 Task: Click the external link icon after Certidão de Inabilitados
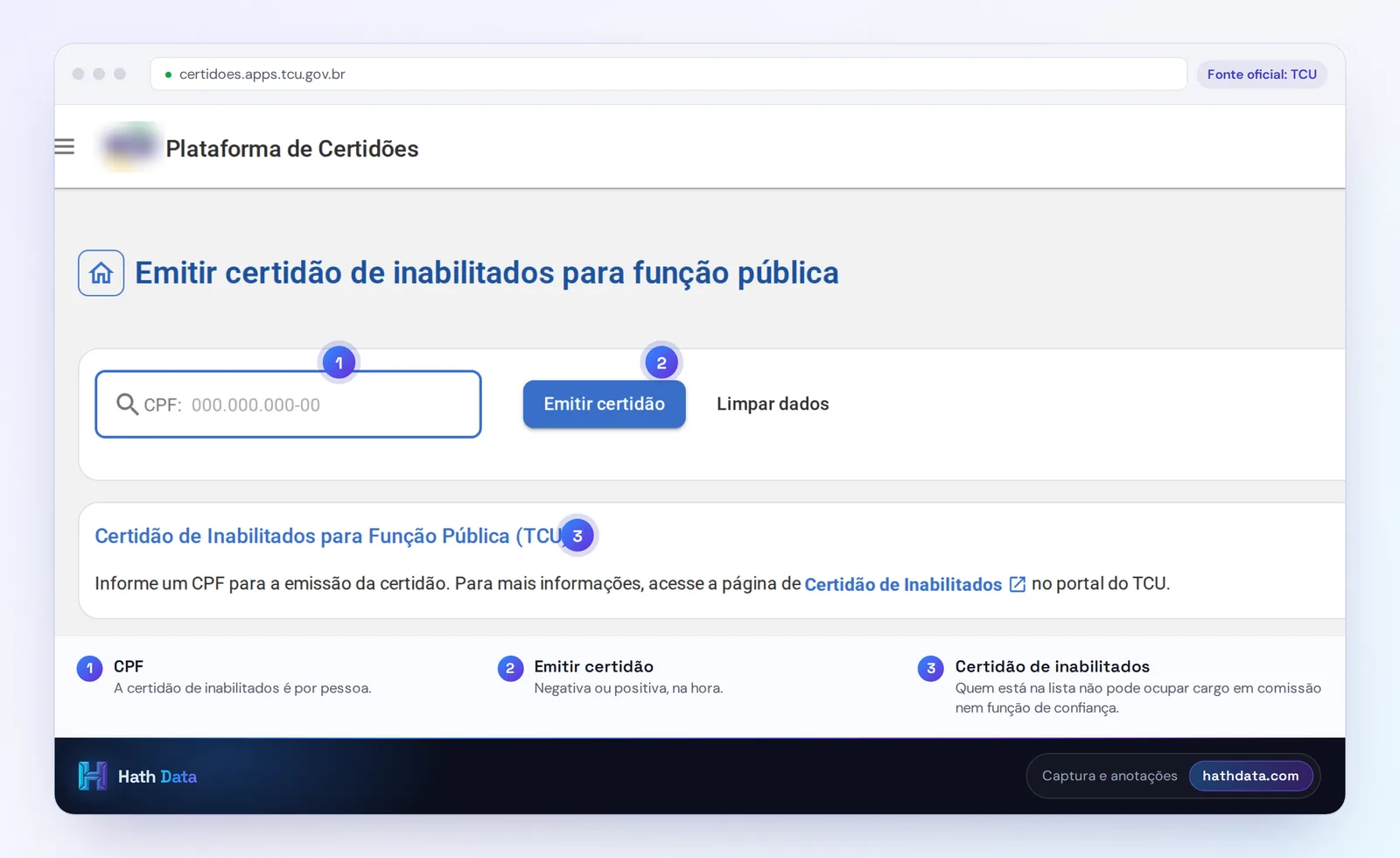1018,584
